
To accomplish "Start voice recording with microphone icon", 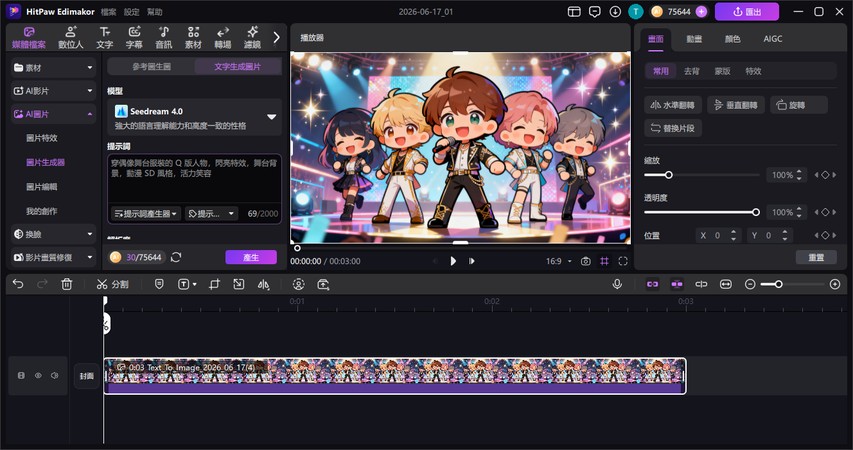I will (x=617, y=284).
